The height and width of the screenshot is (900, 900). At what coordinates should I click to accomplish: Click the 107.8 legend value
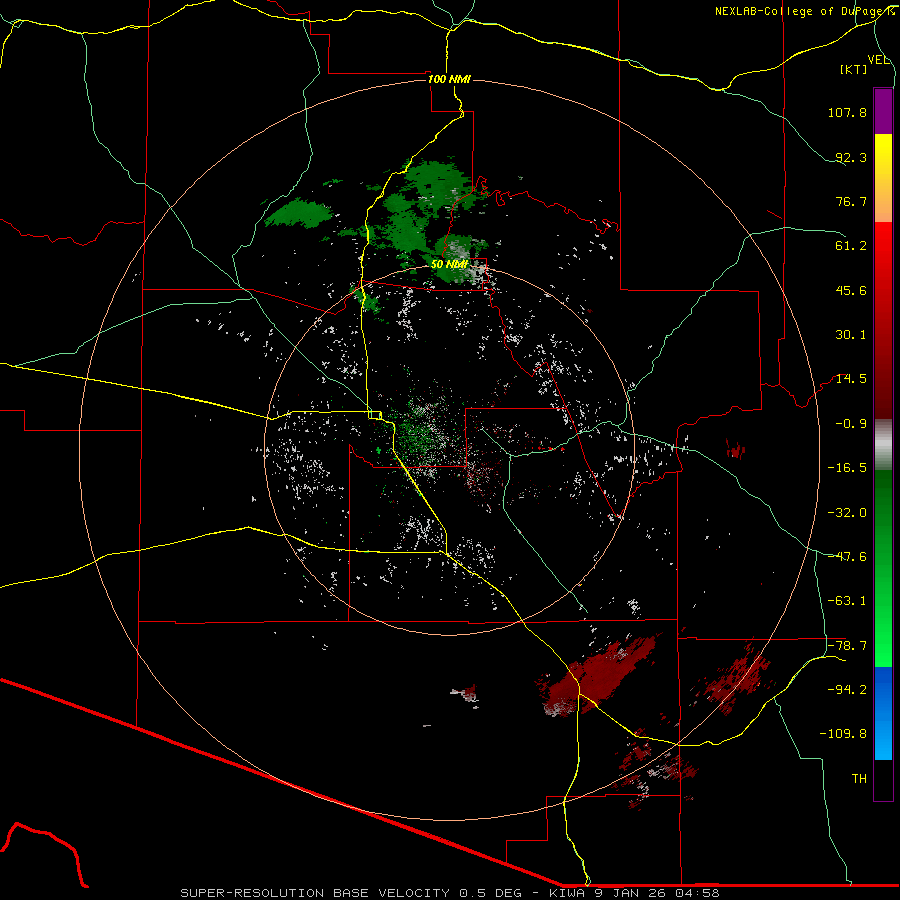847,112
